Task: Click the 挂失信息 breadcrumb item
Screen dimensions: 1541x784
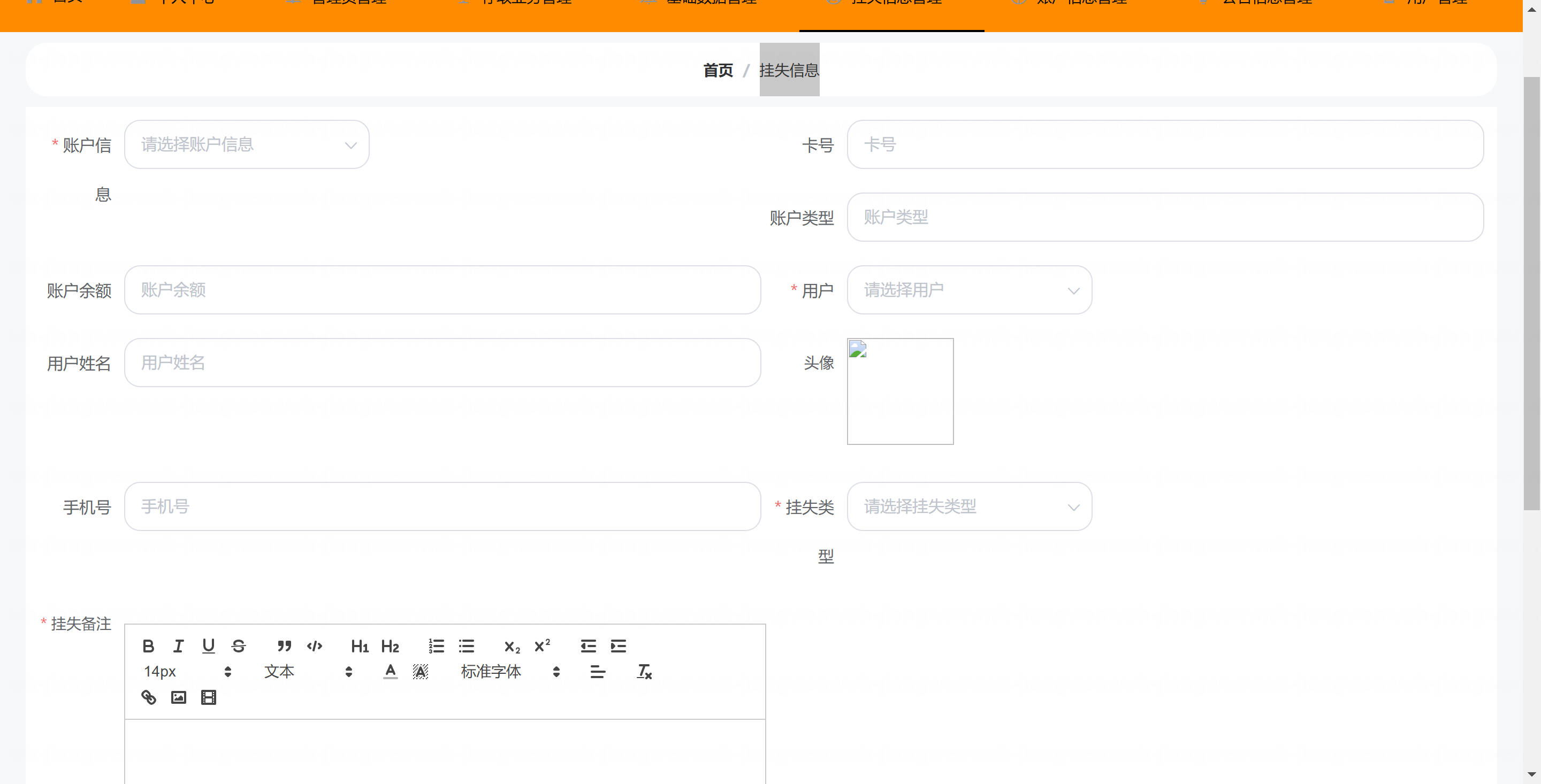Action: [789, 70]
